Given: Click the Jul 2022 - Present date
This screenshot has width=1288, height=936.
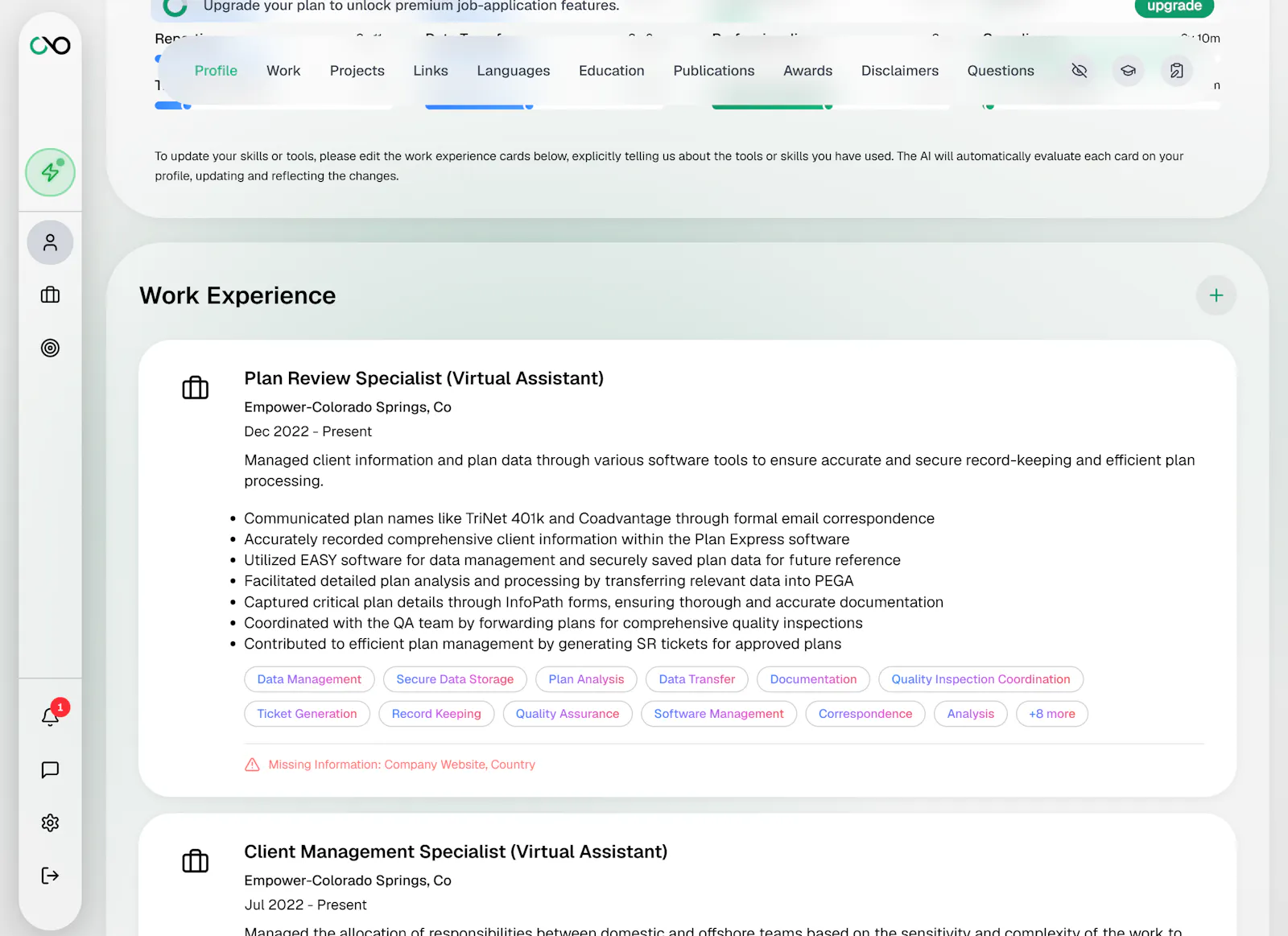Looking at the screenshot, I should [x=305, y=905].
